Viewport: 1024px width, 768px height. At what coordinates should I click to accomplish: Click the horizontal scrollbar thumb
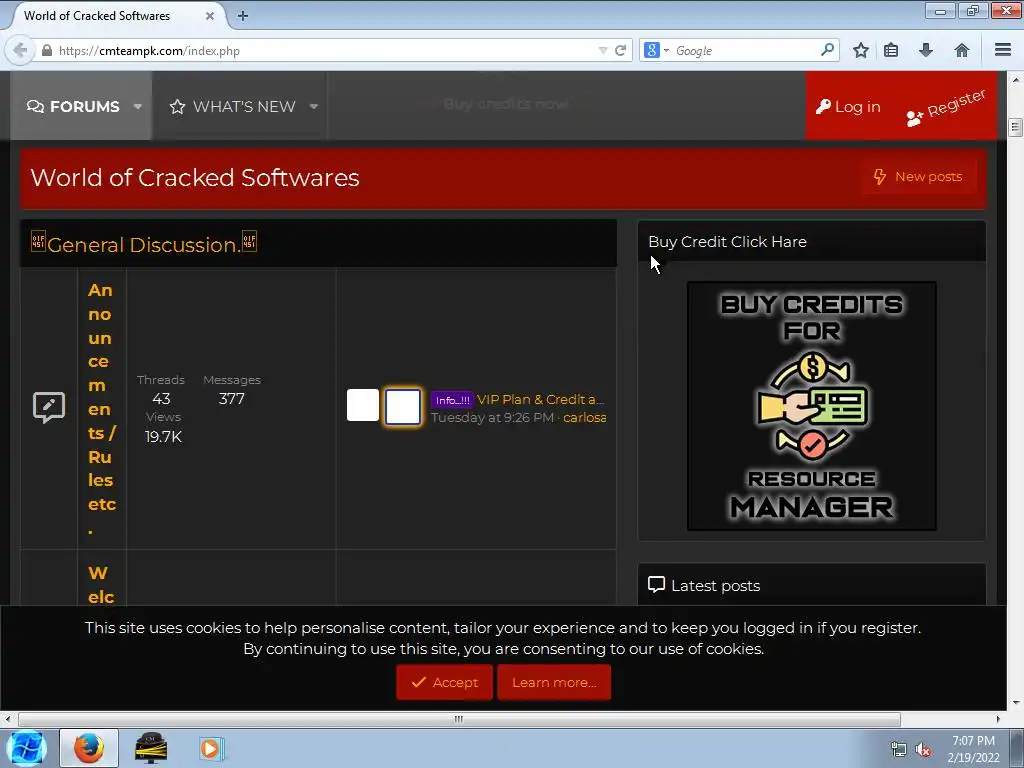(x=459, y=720)
